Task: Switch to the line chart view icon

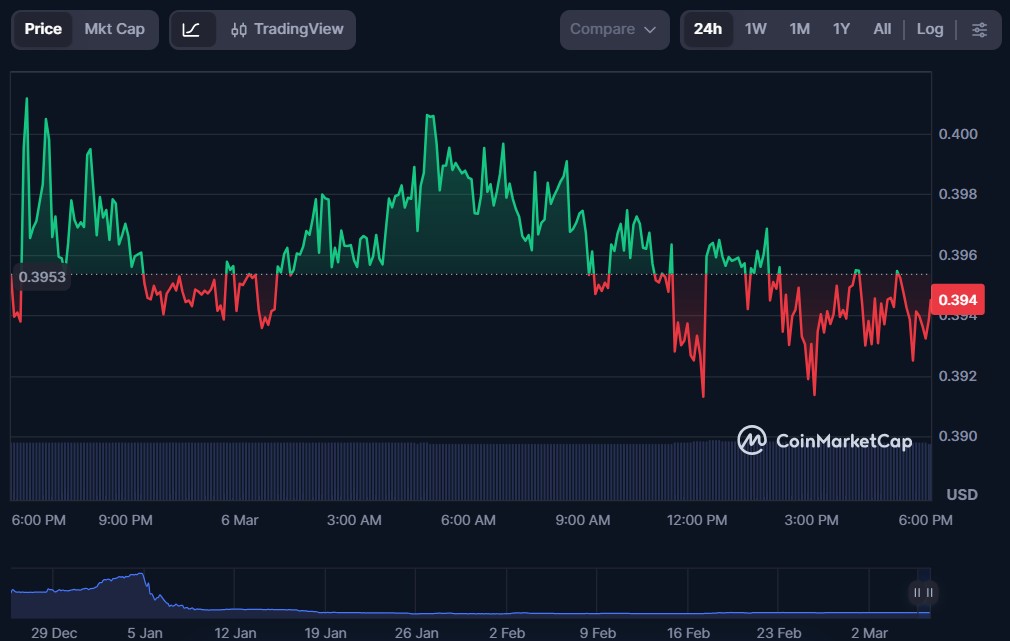Action: pyautogui.click(x=192, y=30)
